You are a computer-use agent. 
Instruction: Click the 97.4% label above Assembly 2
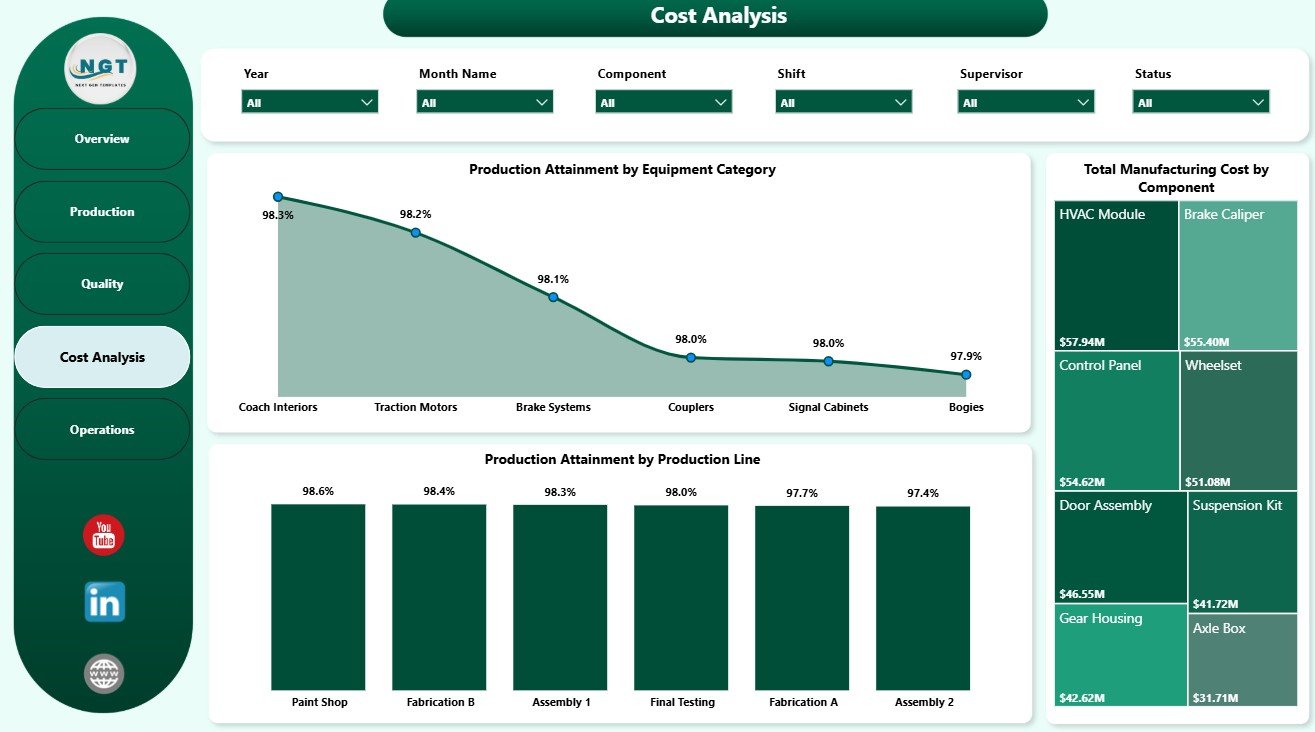(923, 493)
